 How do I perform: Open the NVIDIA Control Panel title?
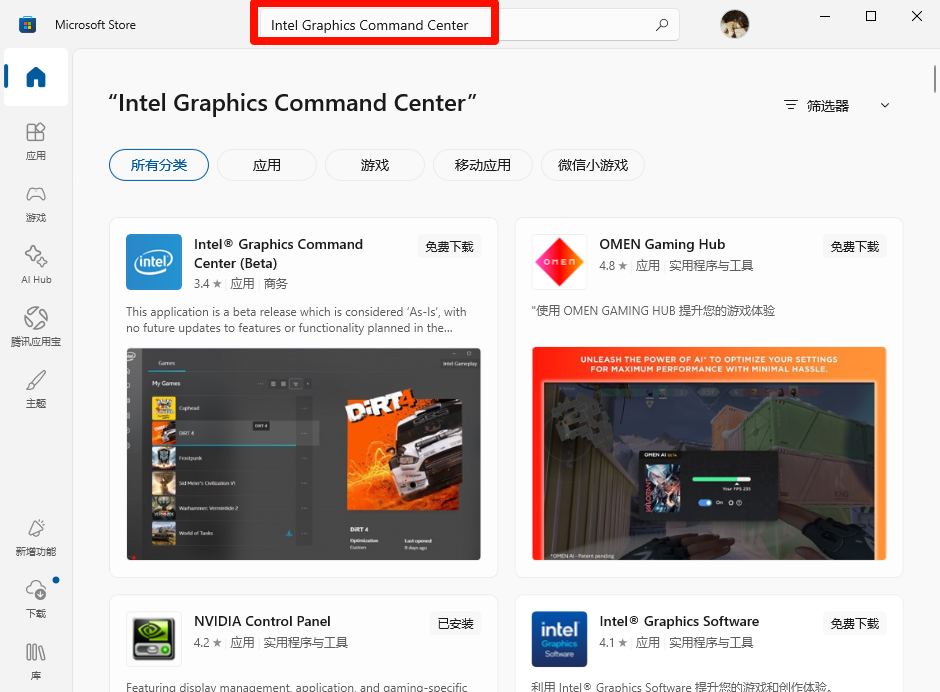pyautogui.click(x=262, y=621)
